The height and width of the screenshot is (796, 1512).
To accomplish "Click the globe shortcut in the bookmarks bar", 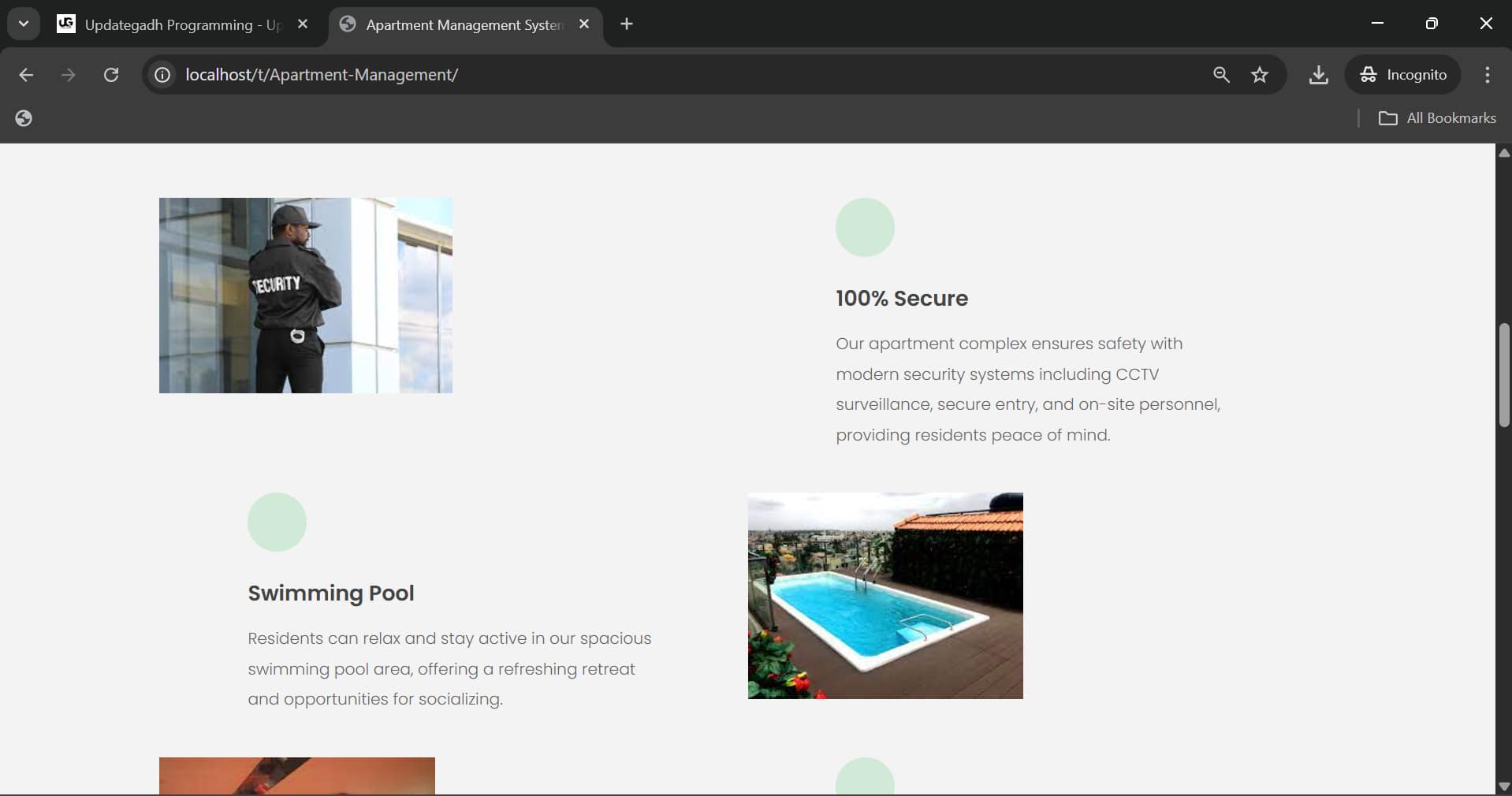I will click(x=24, y=118).
